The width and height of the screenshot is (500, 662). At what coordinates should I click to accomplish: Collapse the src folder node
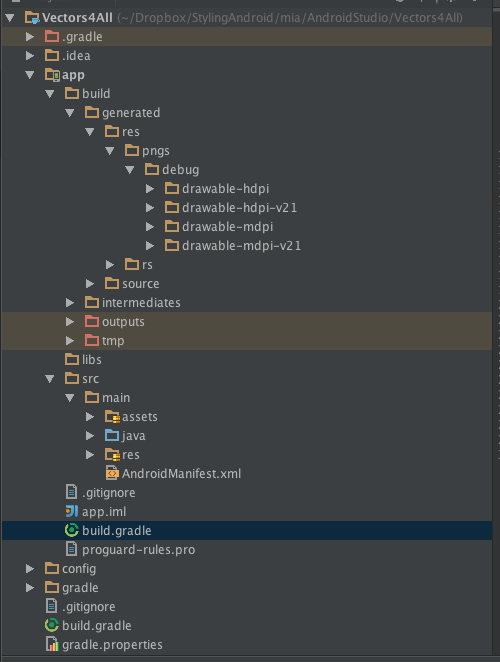tap(49, 379)
